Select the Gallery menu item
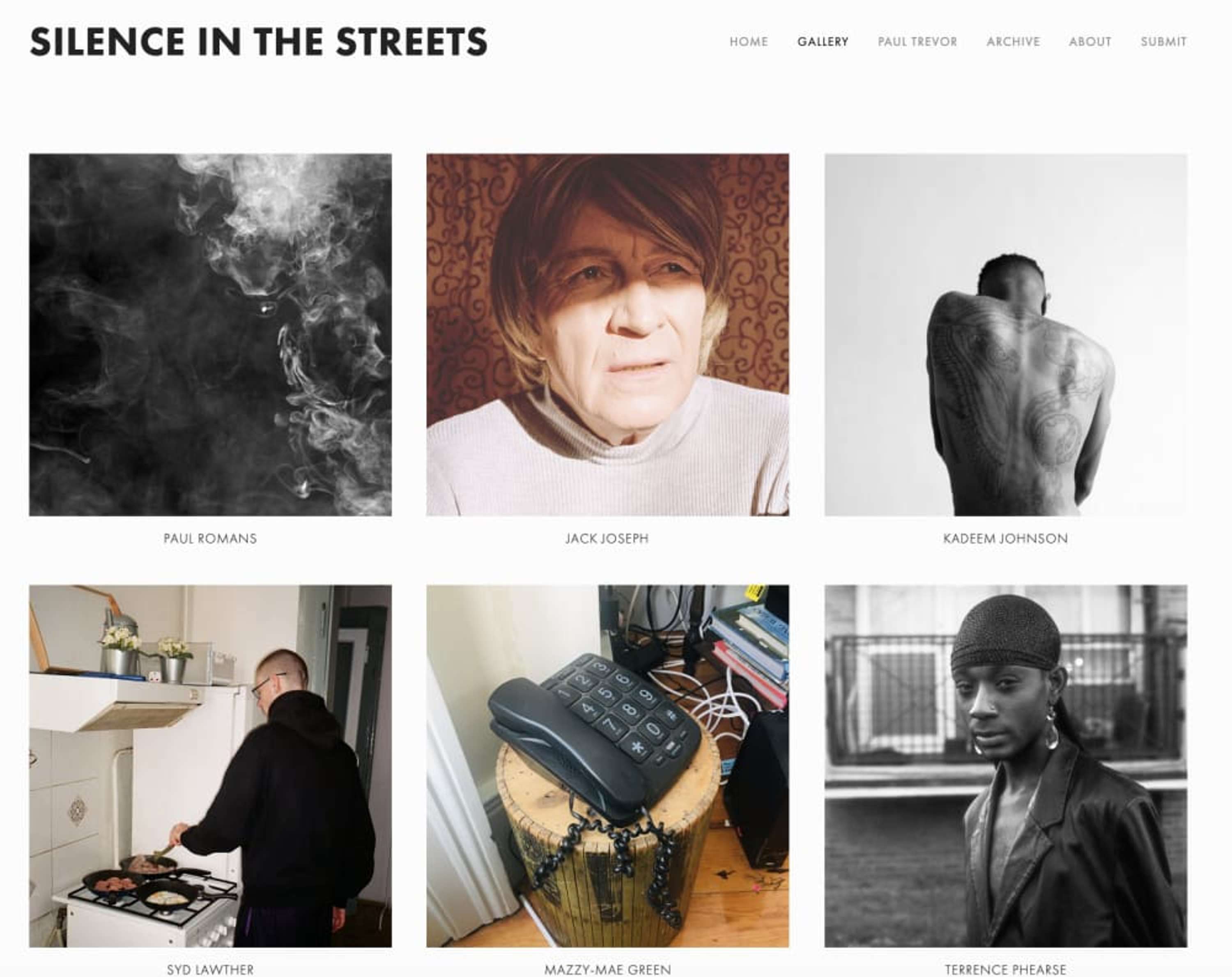The height and width of the screenshot is (977, 1232). 823,42
